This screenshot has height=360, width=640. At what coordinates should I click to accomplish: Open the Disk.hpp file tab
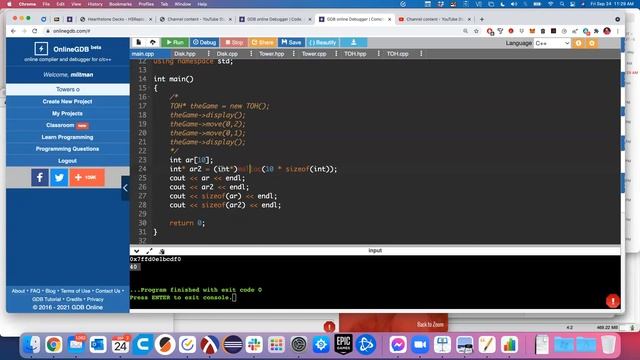(184, 54)
